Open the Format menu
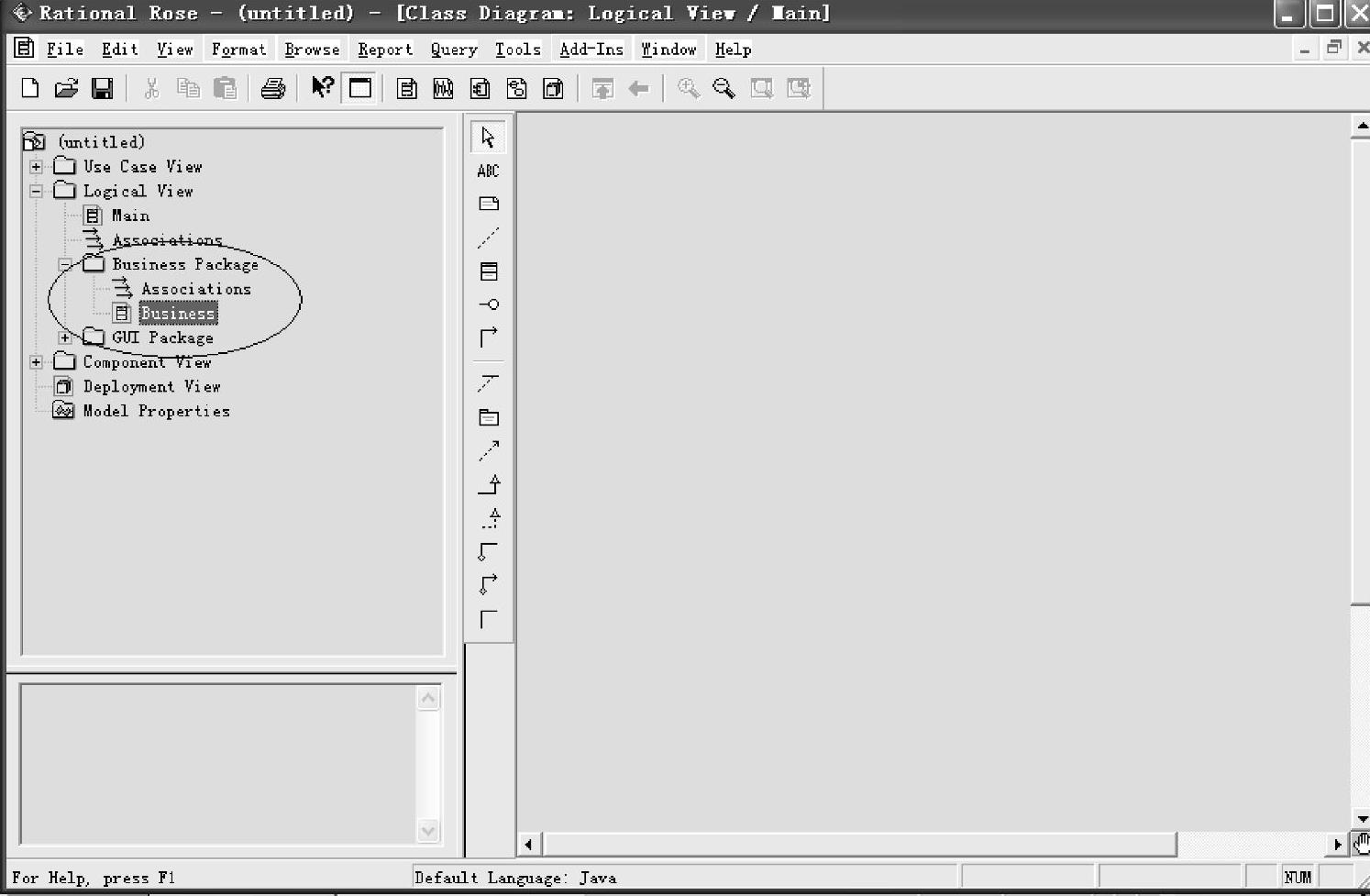 238,50
